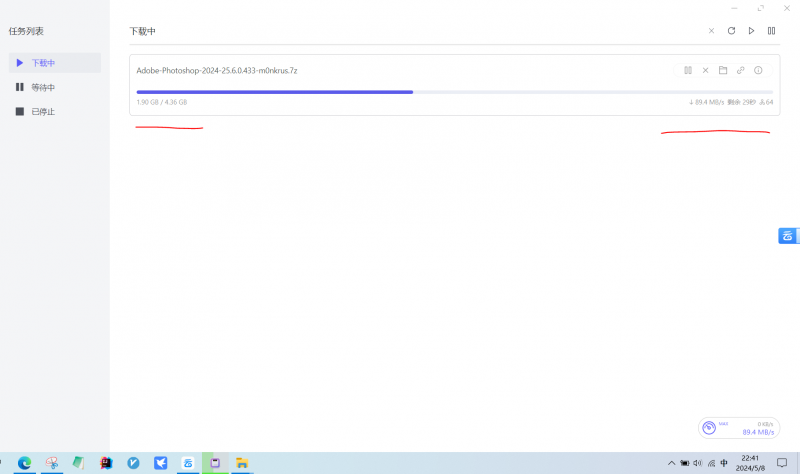Show task info for the Photoshop download

(758, 71)
